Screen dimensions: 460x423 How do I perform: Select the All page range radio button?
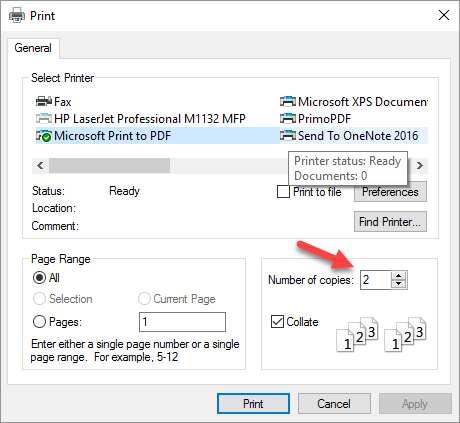click(x=39, y=277)
